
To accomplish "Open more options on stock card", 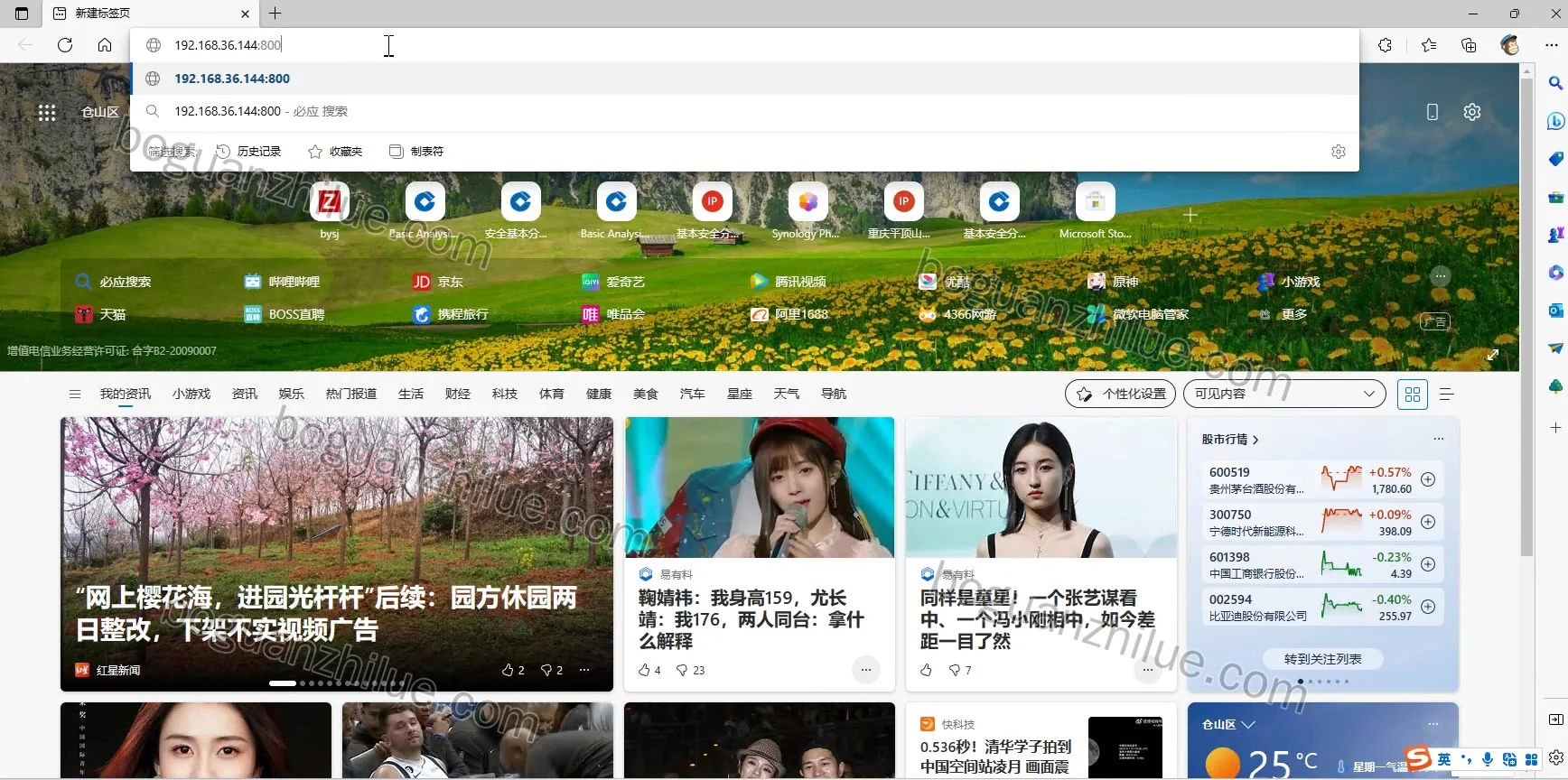I will 1439,439.
